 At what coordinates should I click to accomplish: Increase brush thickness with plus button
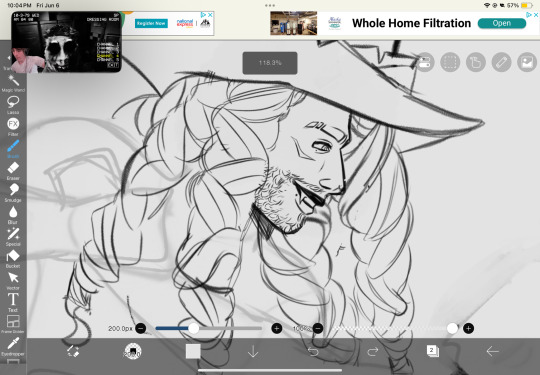277,329
